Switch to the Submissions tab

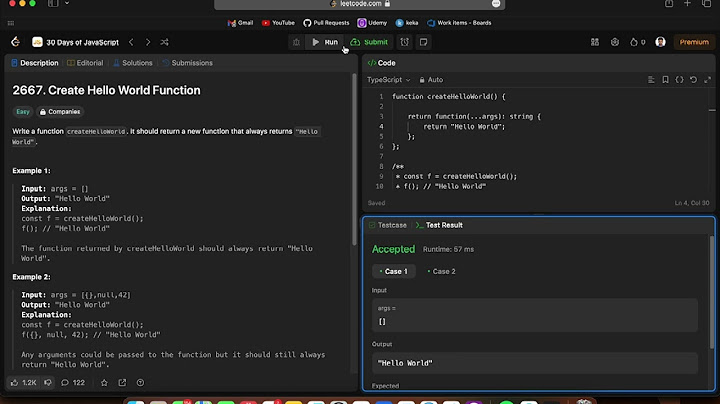pos(187,63)
